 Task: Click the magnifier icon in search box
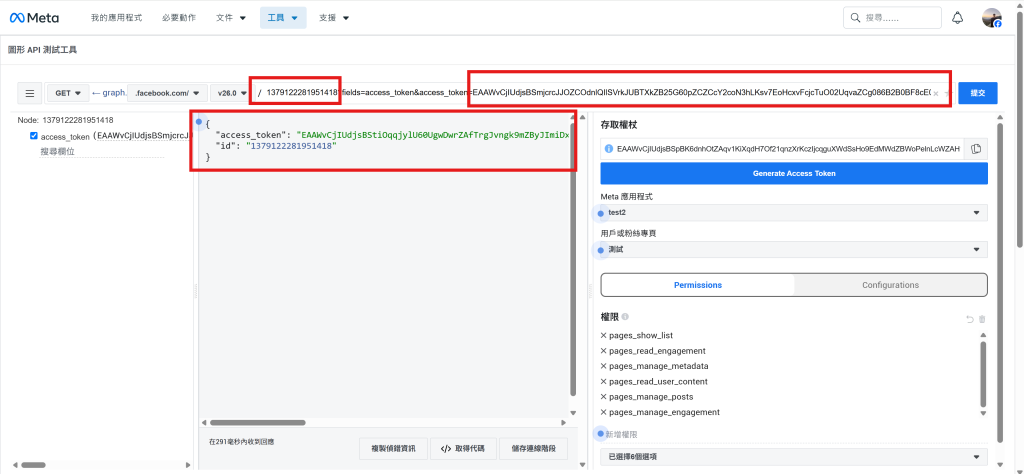[855, 18]
